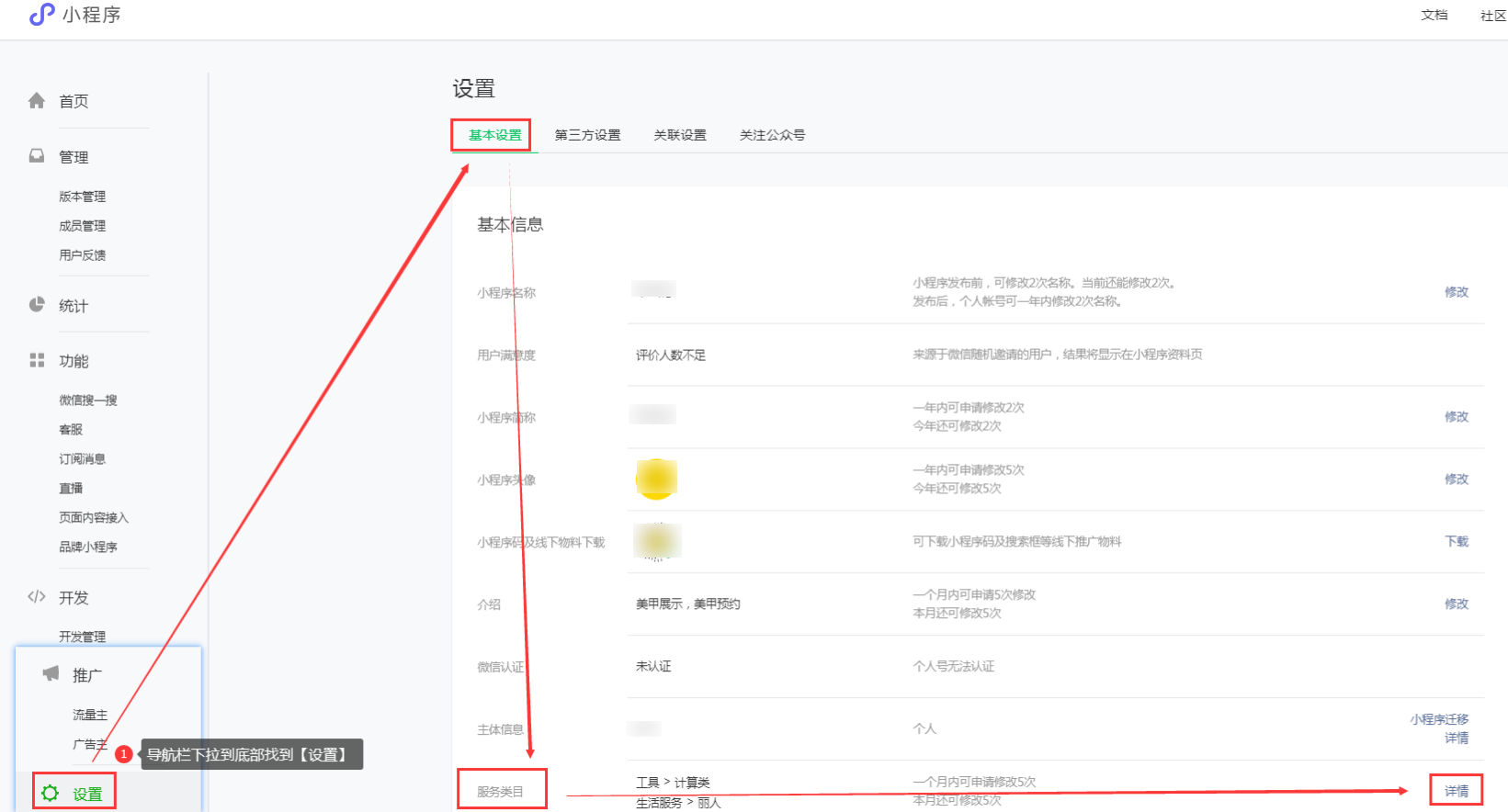Click the grid icon beside 功能
This screenshot has height=812, width=1508.
pyautogui.click(x=37, y=360)
